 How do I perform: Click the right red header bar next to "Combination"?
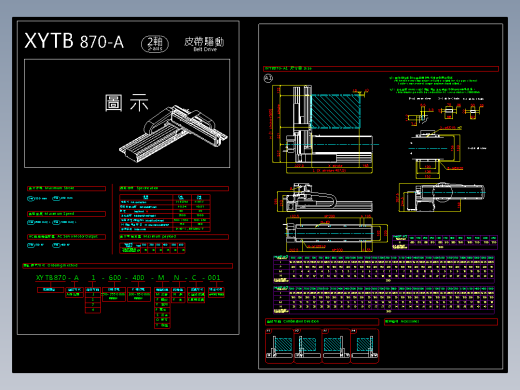[x=441, y=322]
